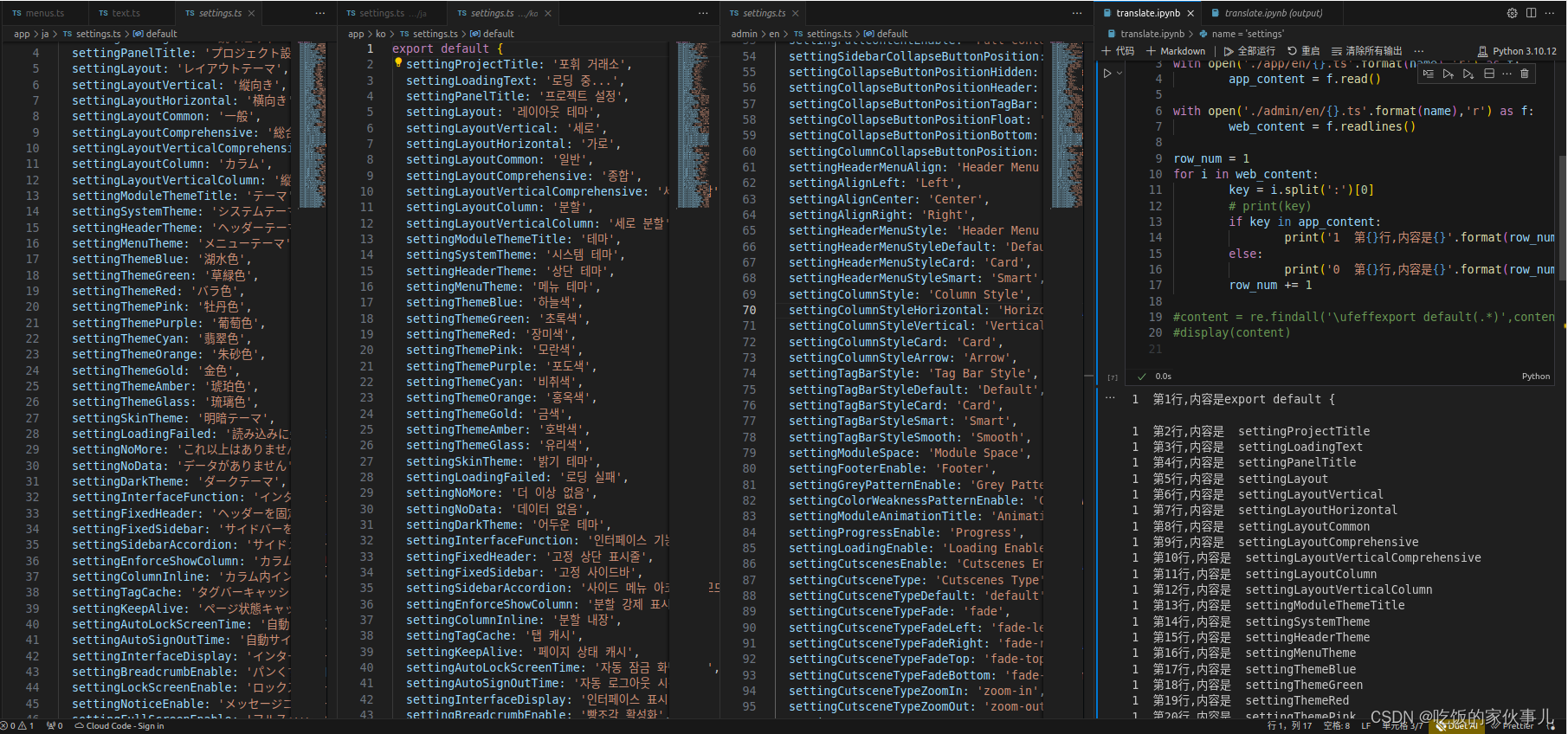Click the minimap of the ko editor
Image resolution: width=1568 pixels, height=734 pixels.
click(x=694, y=124)
